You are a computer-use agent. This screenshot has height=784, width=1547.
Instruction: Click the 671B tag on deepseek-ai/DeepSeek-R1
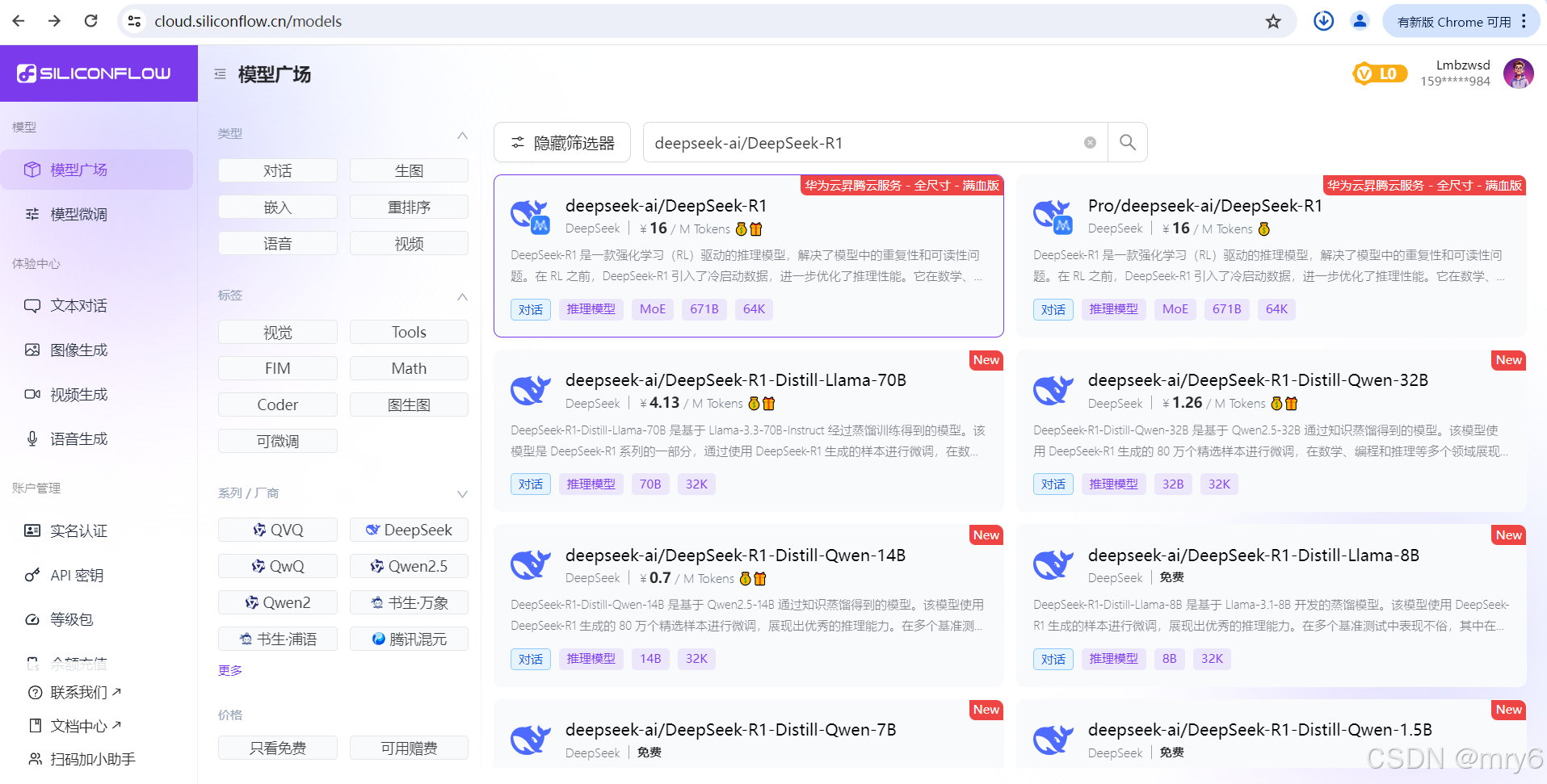coord(704,309)
